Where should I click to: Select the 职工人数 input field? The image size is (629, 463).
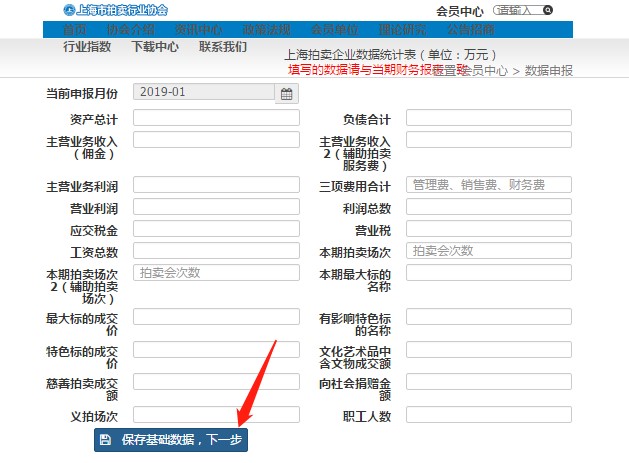488,414
